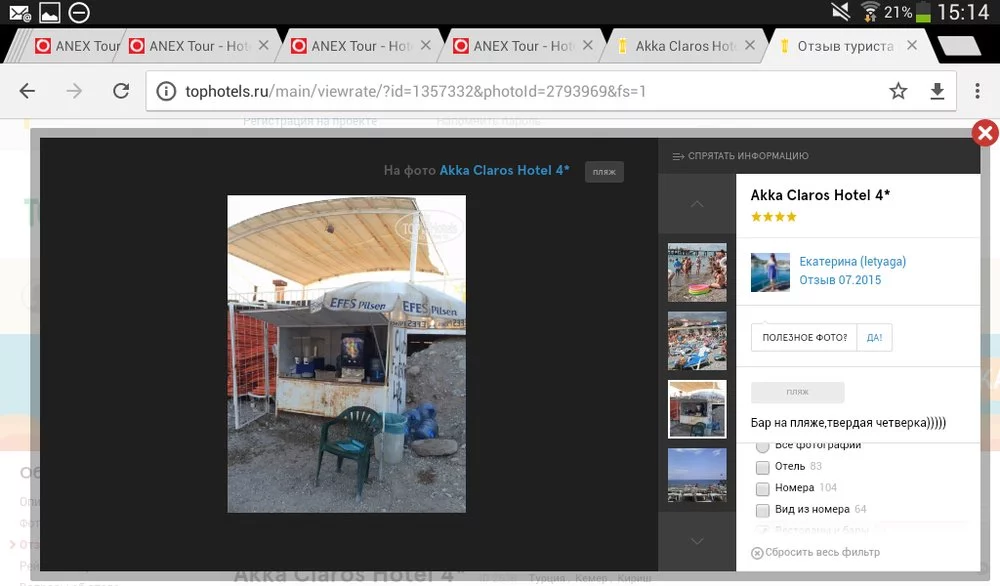
Task: Close the Отзыв туриста tab
Action: tap(912, 45)
